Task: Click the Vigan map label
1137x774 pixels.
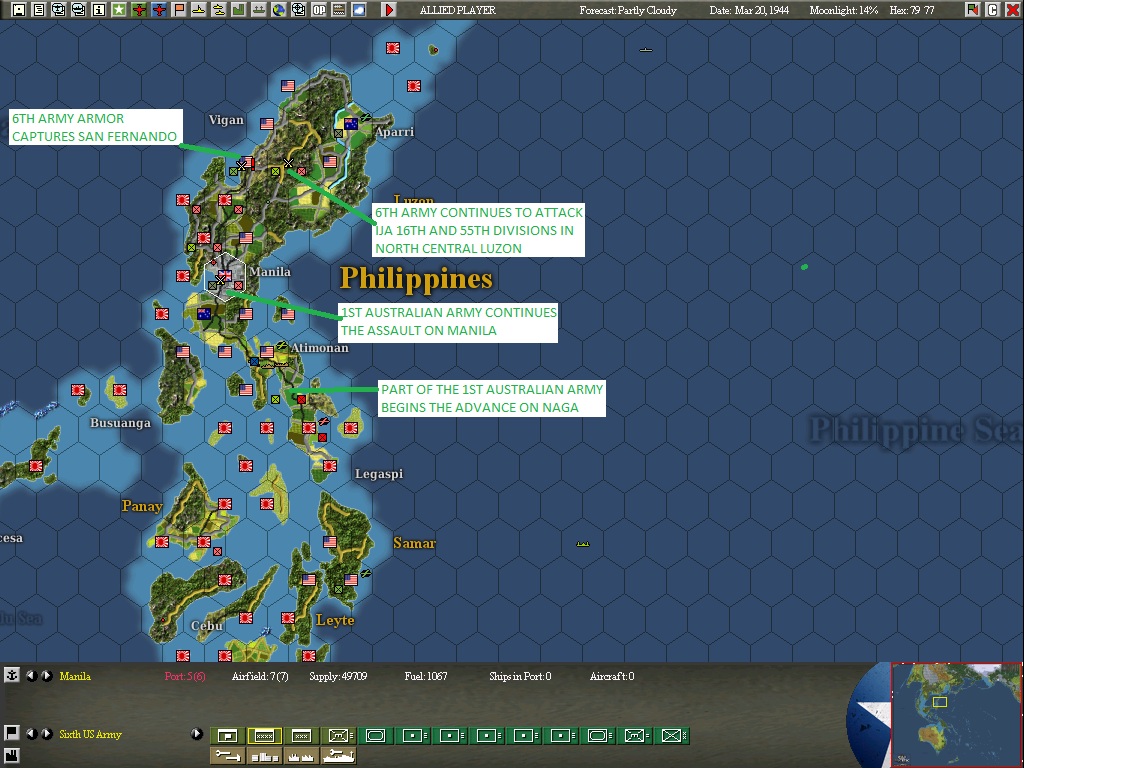Action: pos(226,120)
